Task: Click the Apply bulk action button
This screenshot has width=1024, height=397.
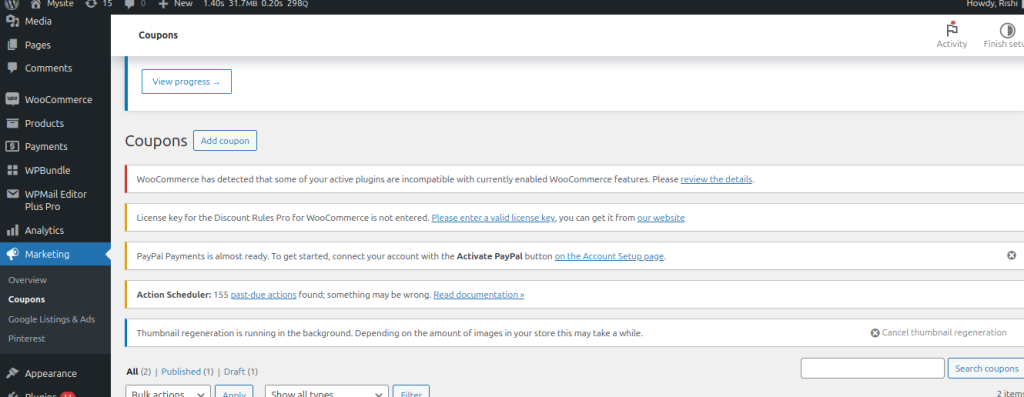Action: click(x=234, y=392)
